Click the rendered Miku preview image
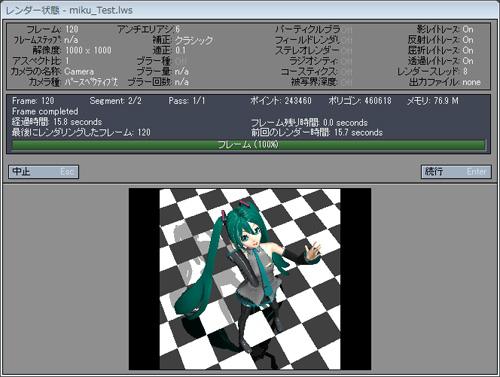500x377 pixels. 250,279
